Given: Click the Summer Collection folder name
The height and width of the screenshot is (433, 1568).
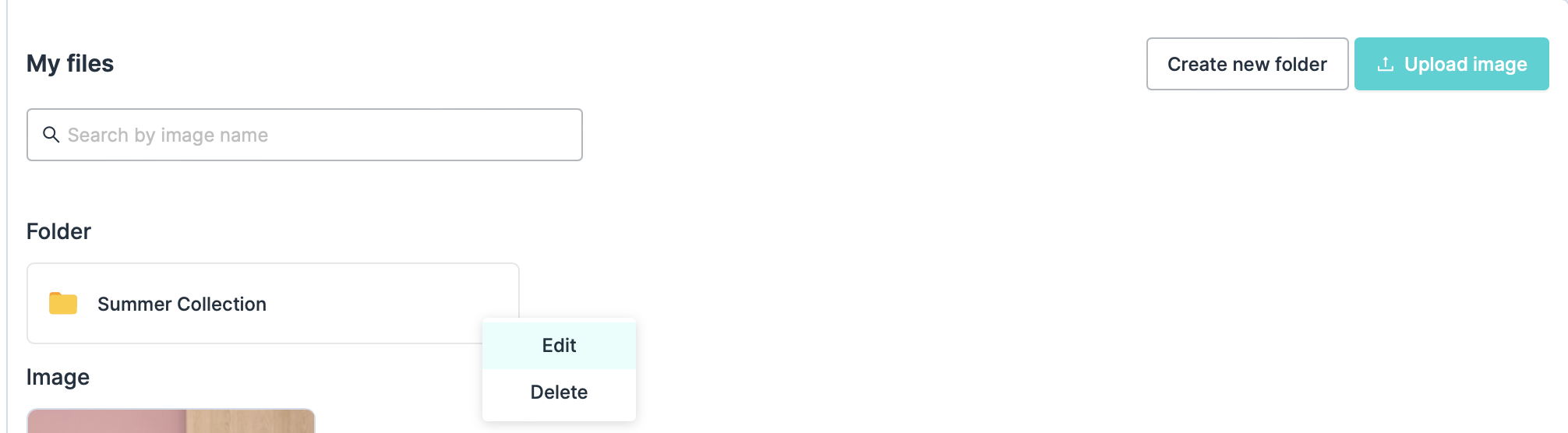Looking at the screenshot, I should (182, 304).
